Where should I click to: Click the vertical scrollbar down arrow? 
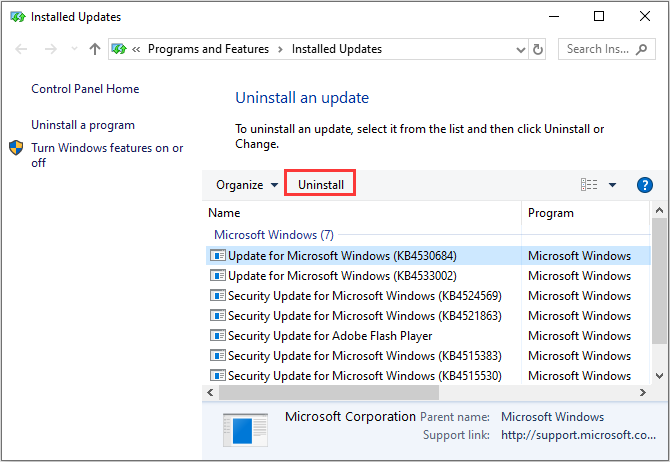coord(659,376)
